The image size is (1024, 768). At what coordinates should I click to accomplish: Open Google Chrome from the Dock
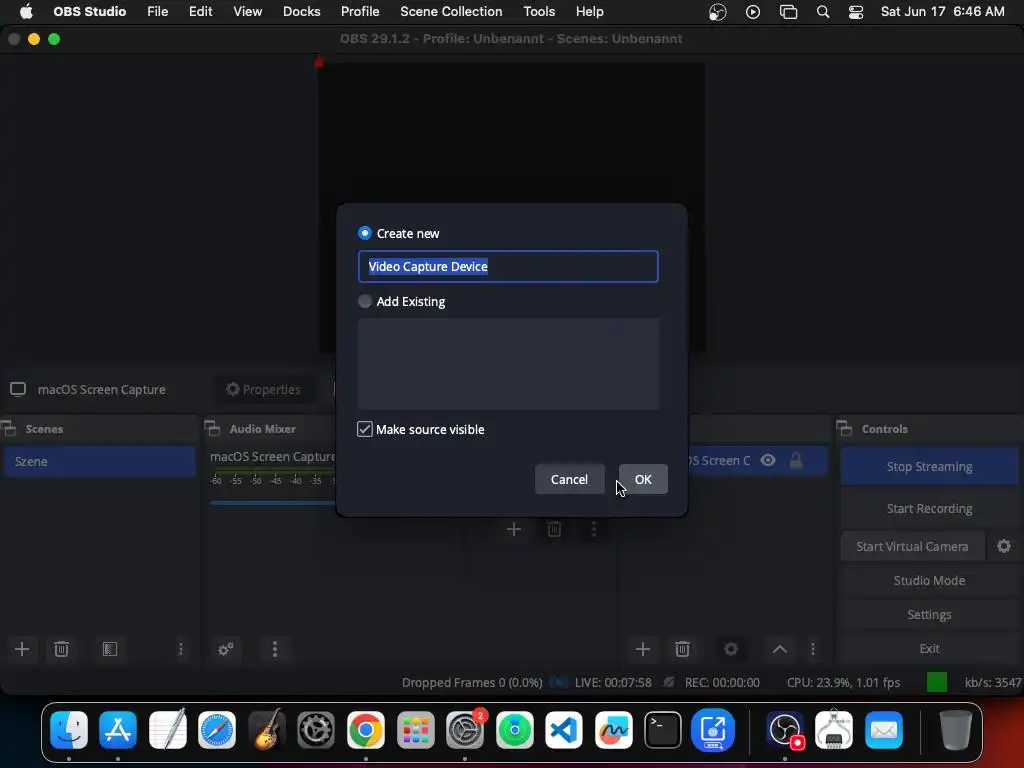point(366,729)
